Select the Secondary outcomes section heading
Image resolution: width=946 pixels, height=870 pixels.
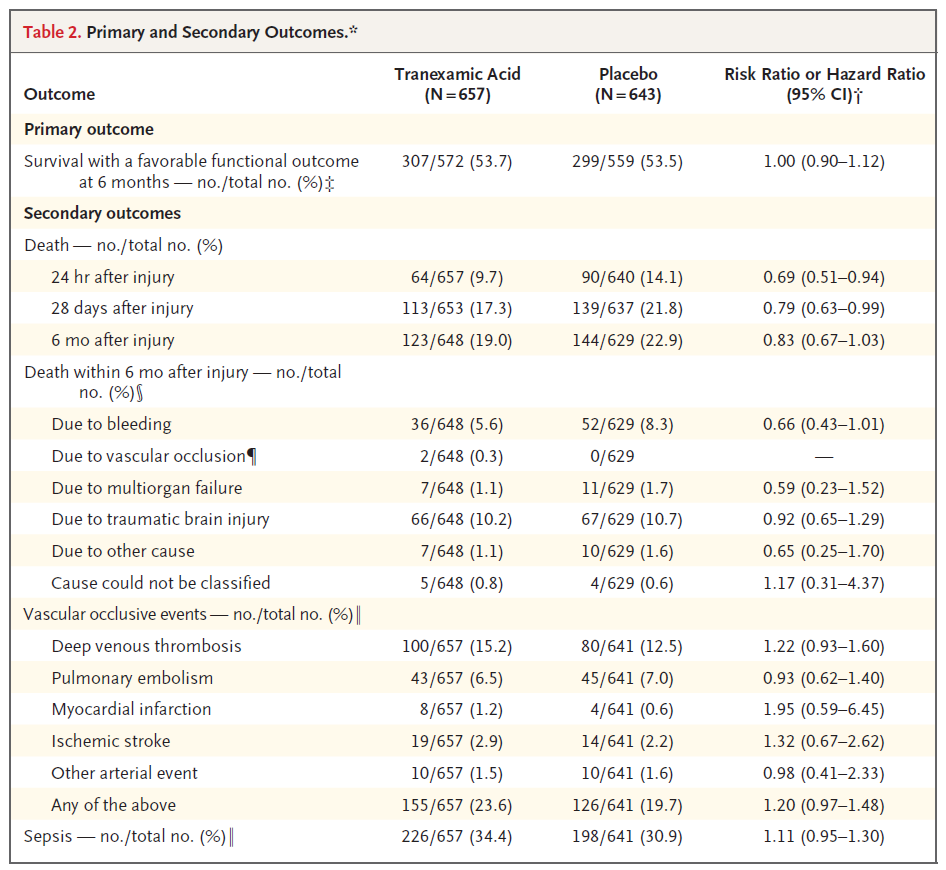(102, 213)
